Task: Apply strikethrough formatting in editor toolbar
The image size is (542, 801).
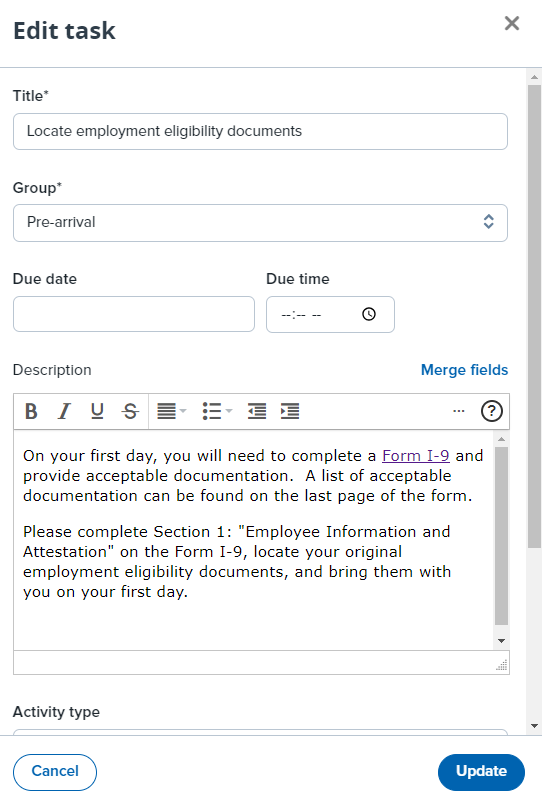Action: [x=130, y=411]
